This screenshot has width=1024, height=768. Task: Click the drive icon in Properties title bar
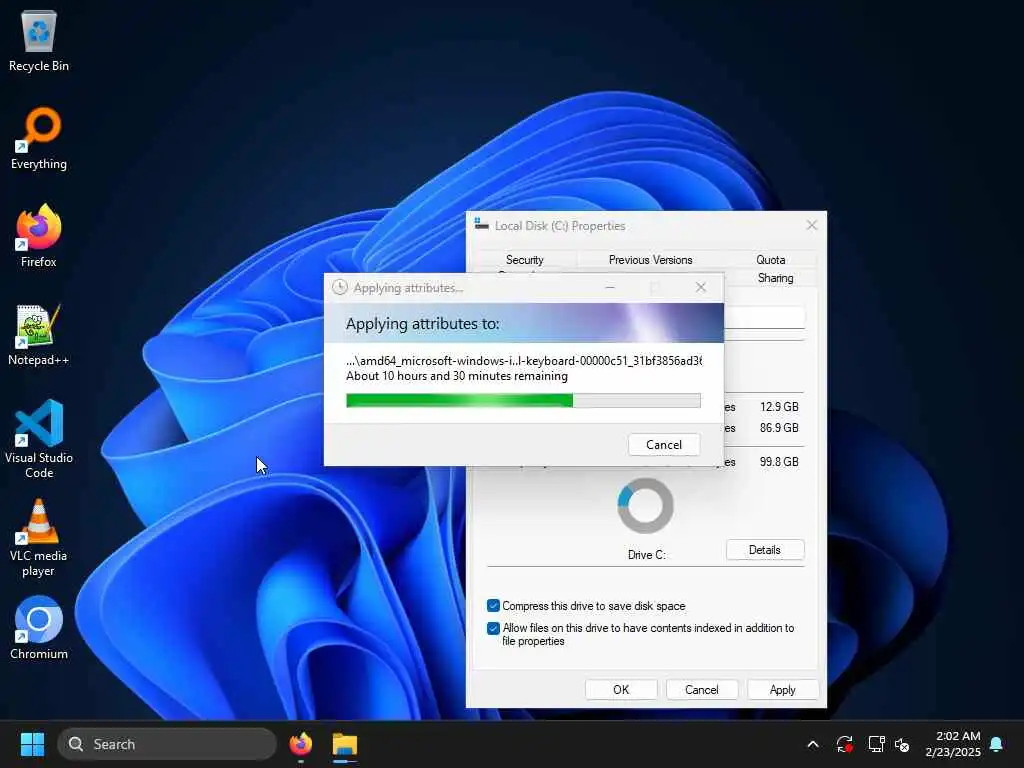point(481,225)
